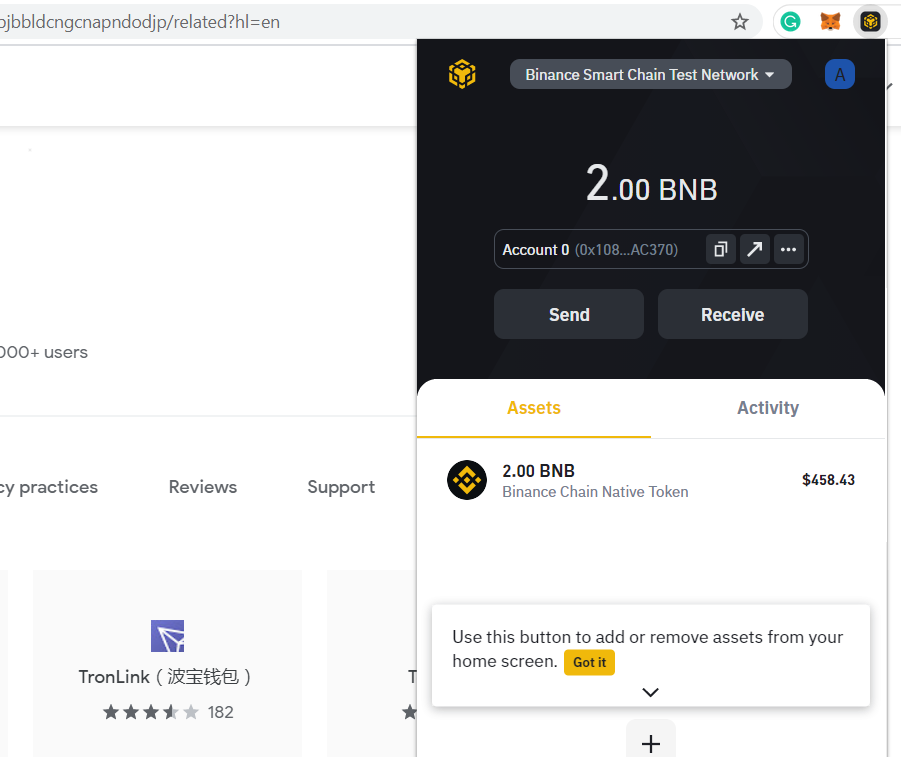The image size is (901, 757).
Task: Open the three-dots account options menu
Action: [x=788, y=249]
